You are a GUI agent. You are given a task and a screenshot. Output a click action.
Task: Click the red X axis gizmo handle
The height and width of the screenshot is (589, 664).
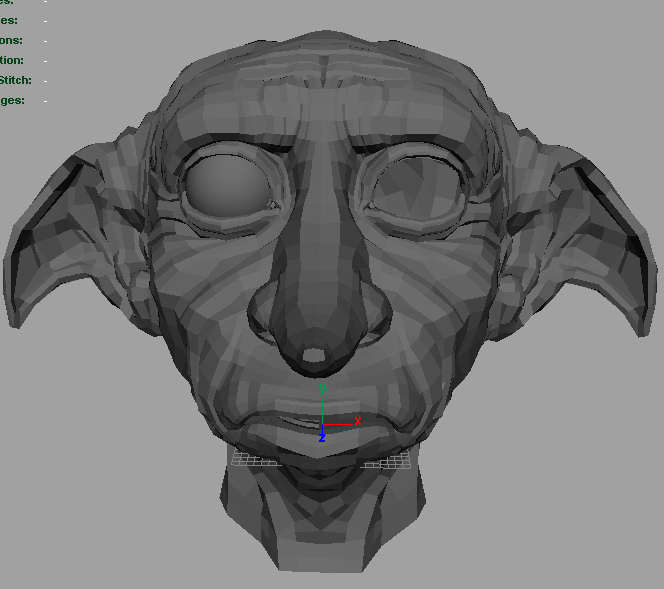point(356,421)
